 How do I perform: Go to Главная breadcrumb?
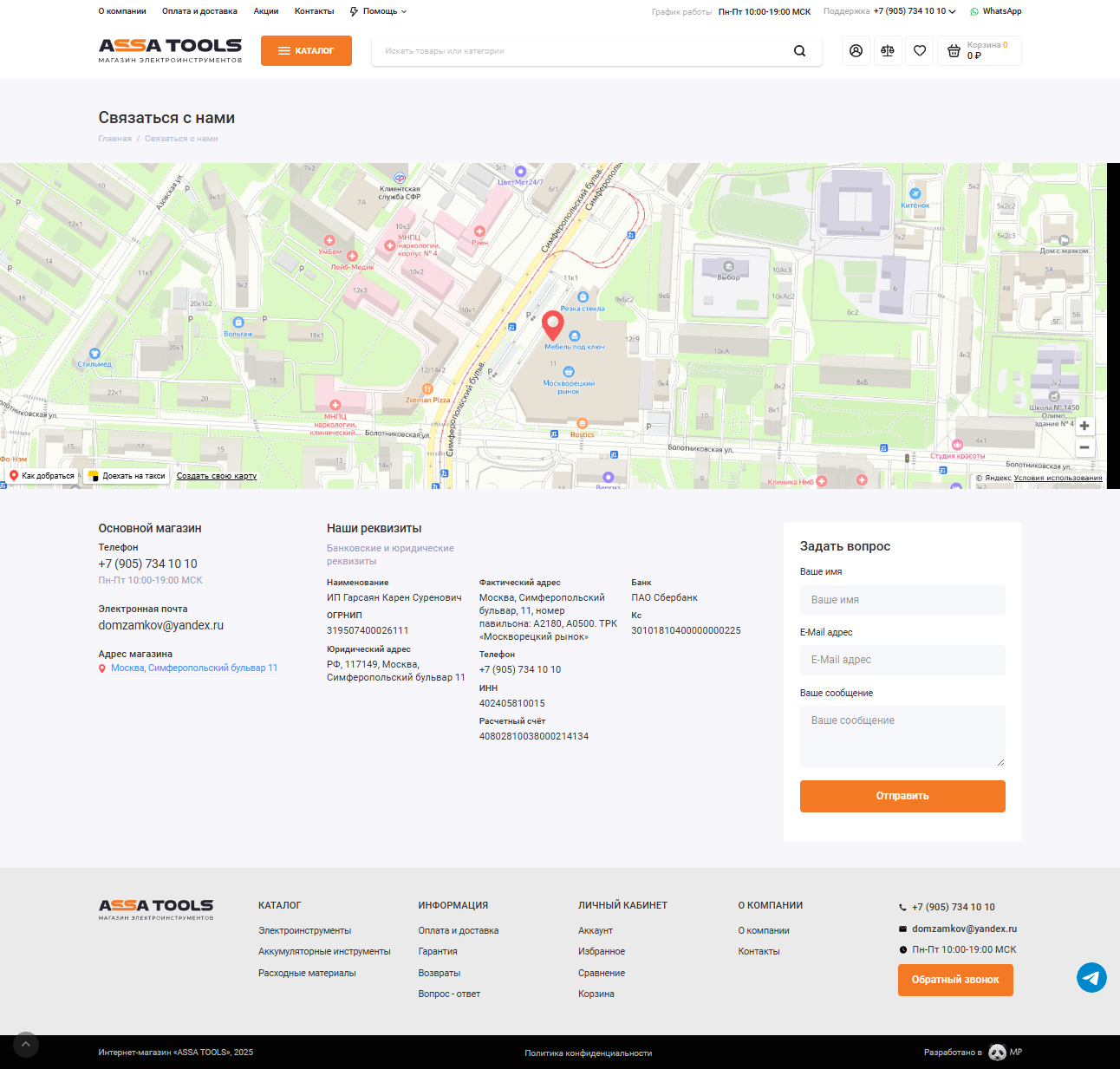coord(114,139)
